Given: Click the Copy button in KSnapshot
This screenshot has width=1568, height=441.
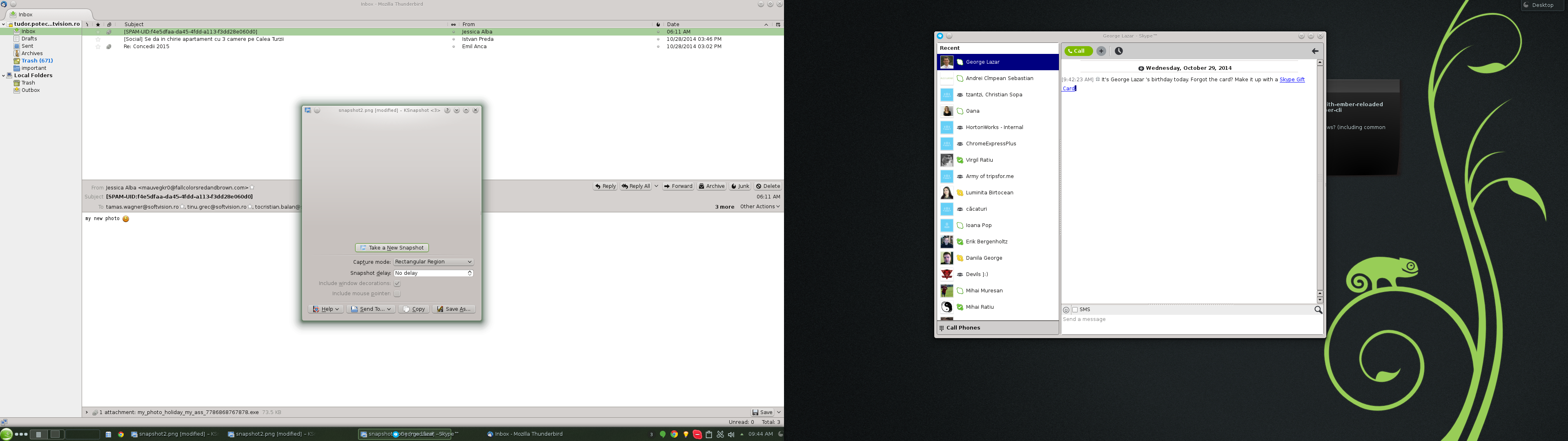Looking at the screenshot, I should tap(414, 310).
